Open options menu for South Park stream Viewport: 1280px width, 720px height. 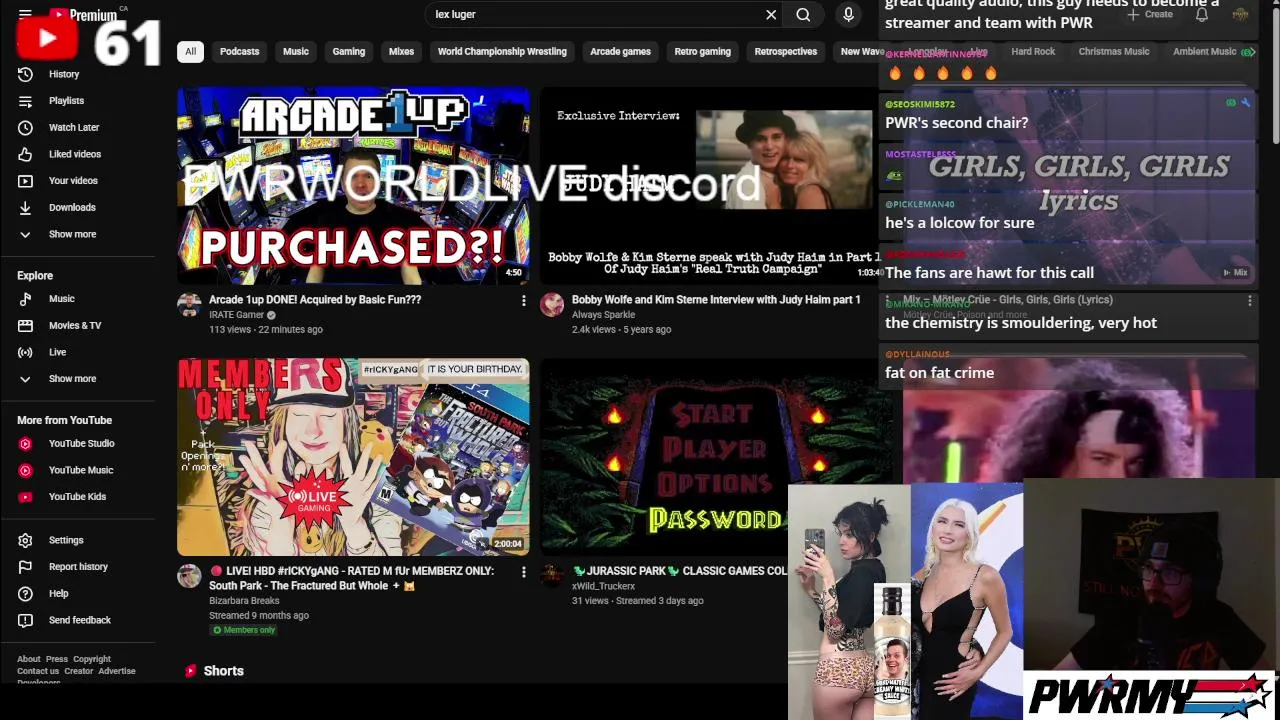coord(523,572)
